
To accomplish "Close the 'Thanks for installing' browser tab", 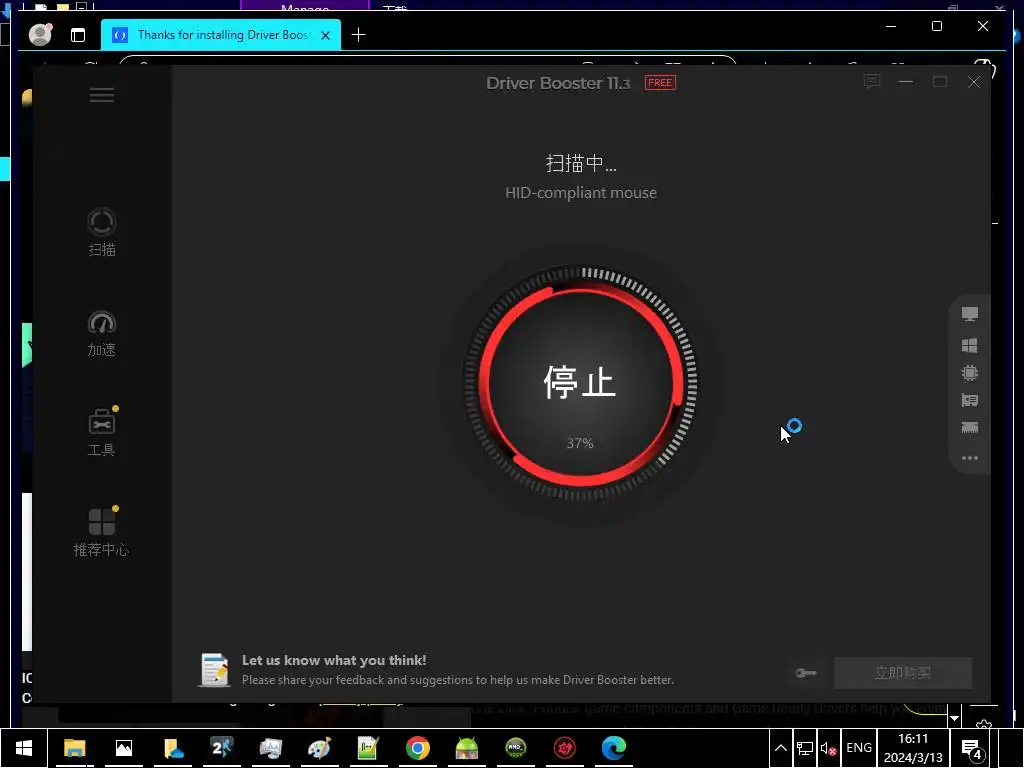I will coord(325,35).
